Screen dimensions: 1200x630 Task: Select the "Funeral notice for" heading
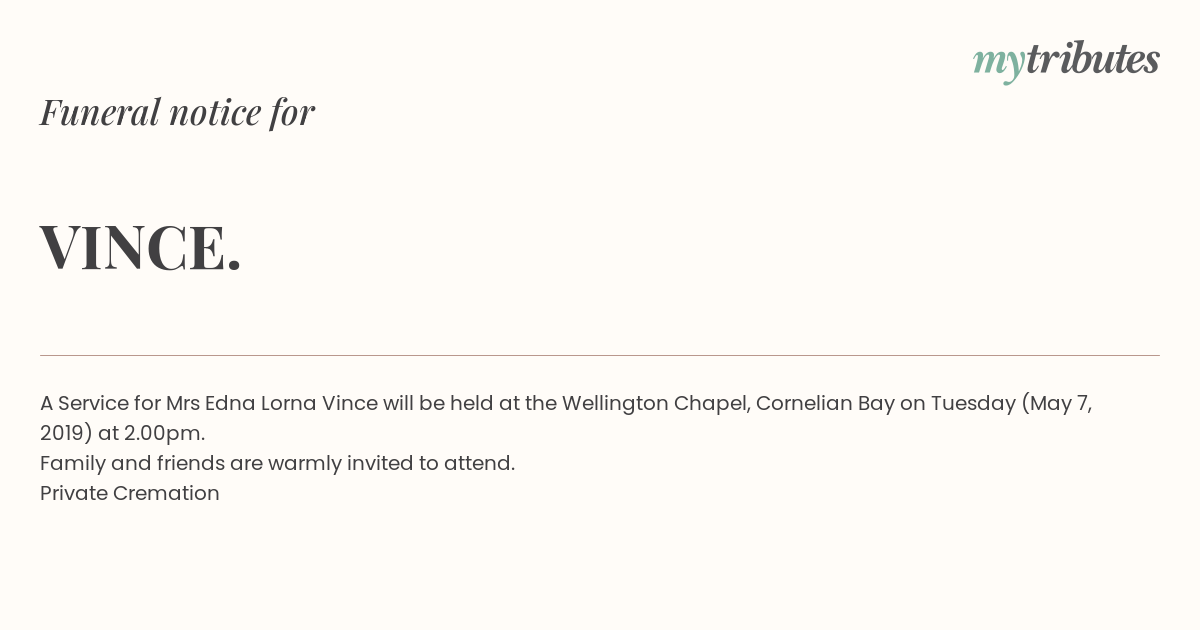(177, 112)
